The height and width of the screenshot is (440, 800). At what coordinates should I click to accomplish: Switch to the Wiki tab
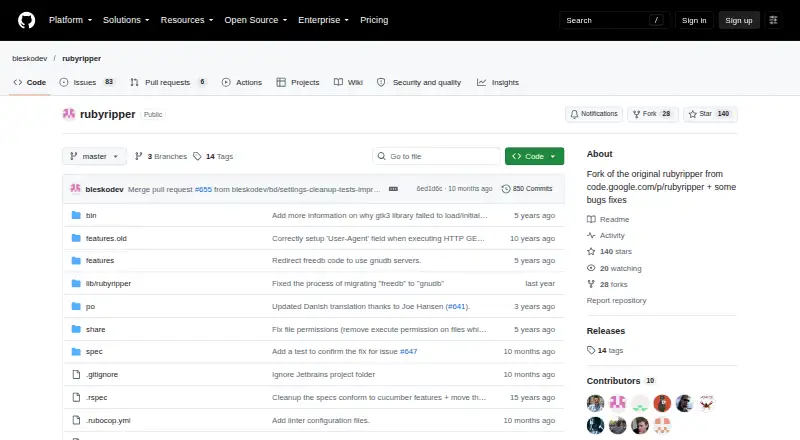tap(348, 82)
